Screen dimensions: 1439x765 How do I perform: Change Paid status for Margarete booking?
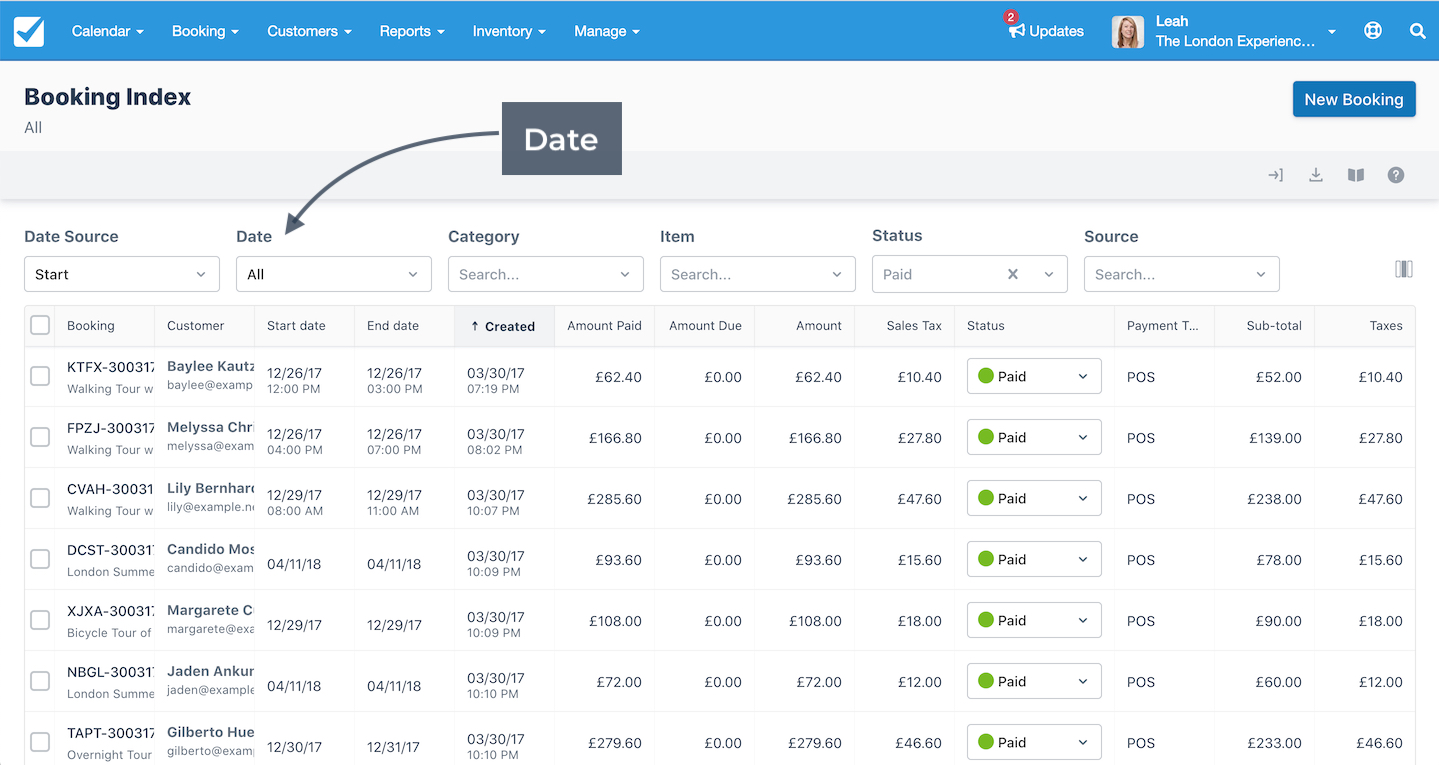tap(1034, 620)
